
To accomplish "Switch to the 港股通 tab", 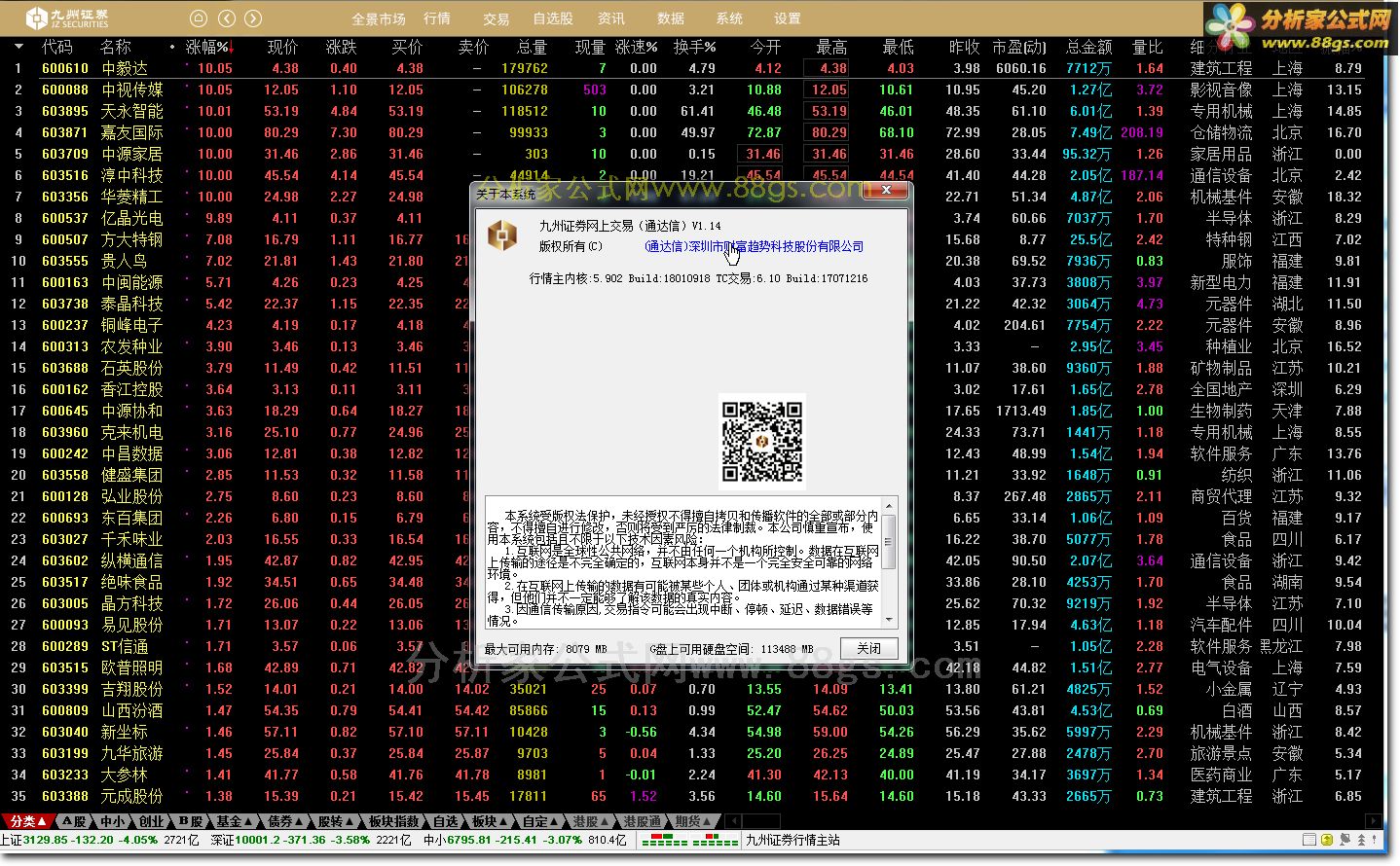I will (643, 821).
